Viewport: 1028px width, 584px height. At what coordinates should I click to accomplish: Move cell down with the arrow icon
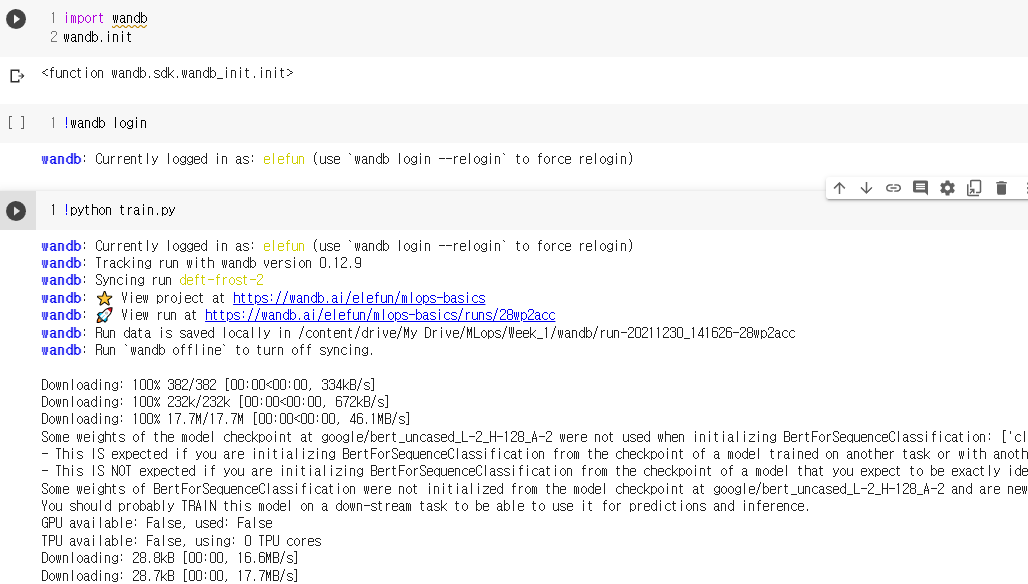click(x=866, y=188)
